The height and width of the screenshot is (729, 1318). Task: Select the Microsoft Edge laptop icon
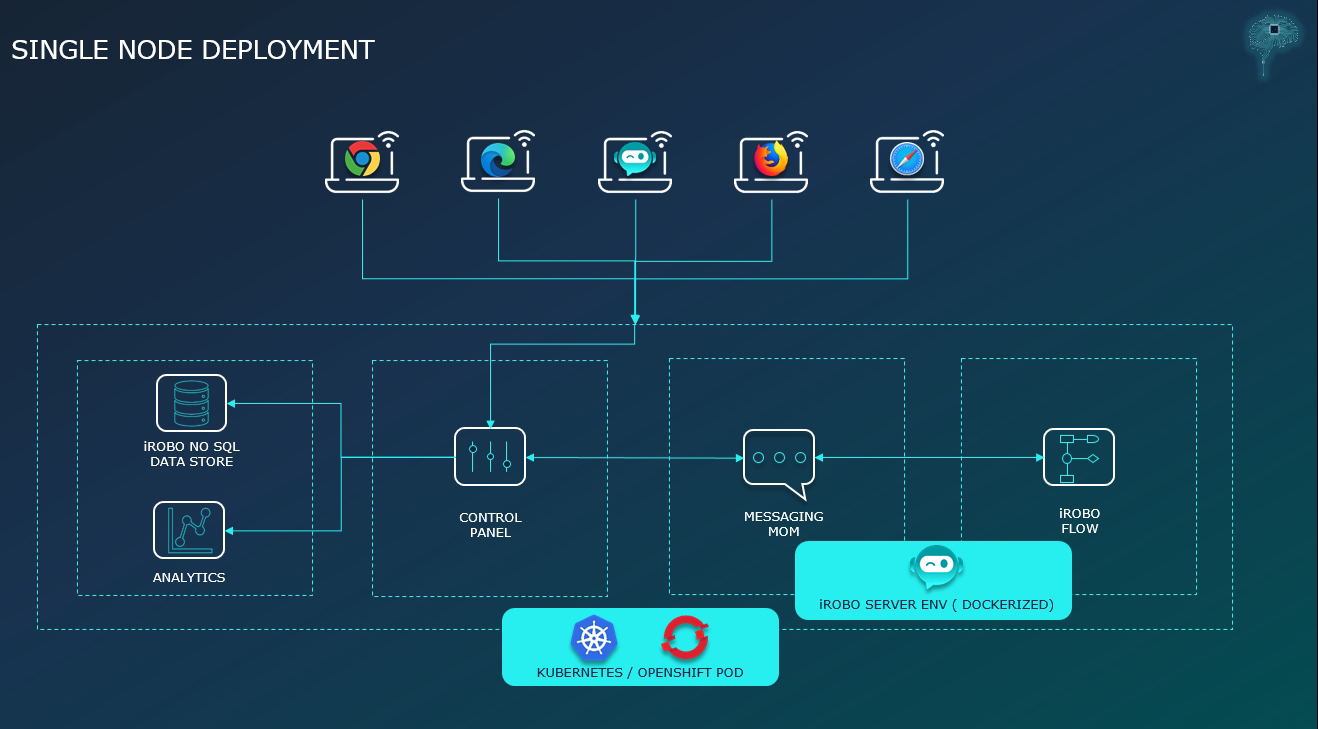[x=498, y=161]
